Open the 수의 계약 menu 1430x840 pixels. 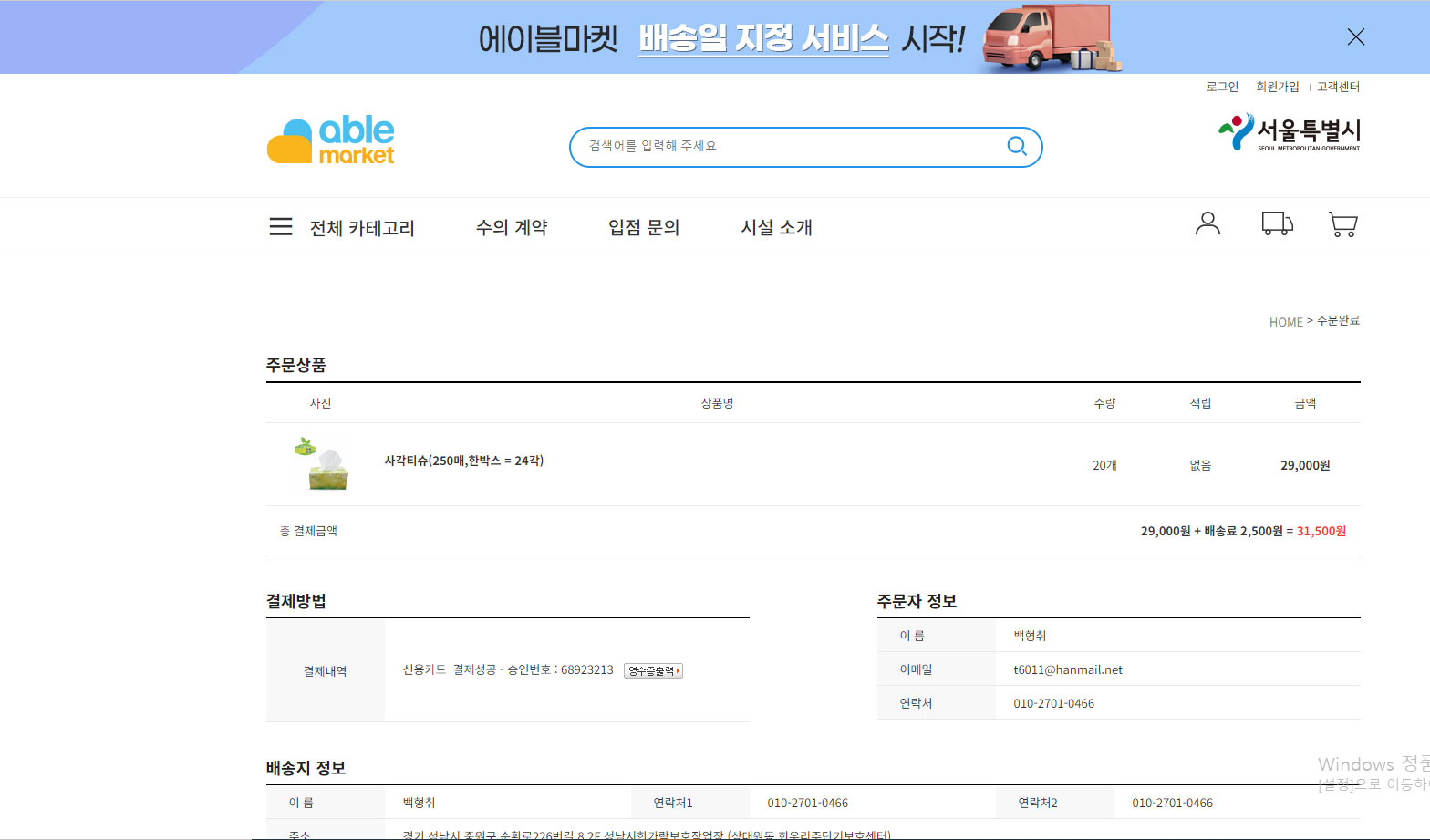click(512, 227)
